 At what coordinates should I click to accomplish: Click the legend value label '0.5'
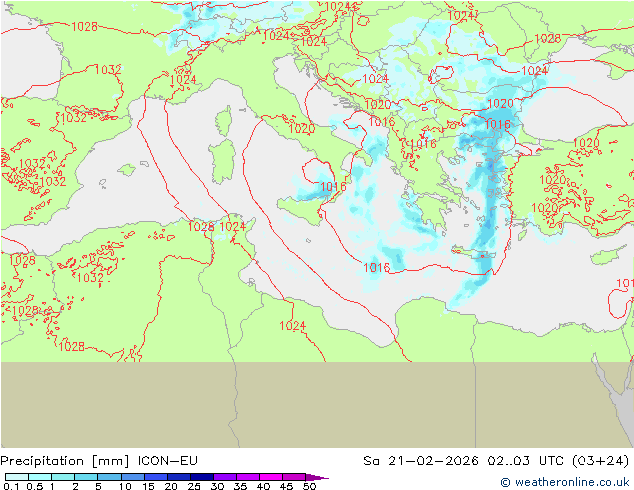tap(35, 486)
